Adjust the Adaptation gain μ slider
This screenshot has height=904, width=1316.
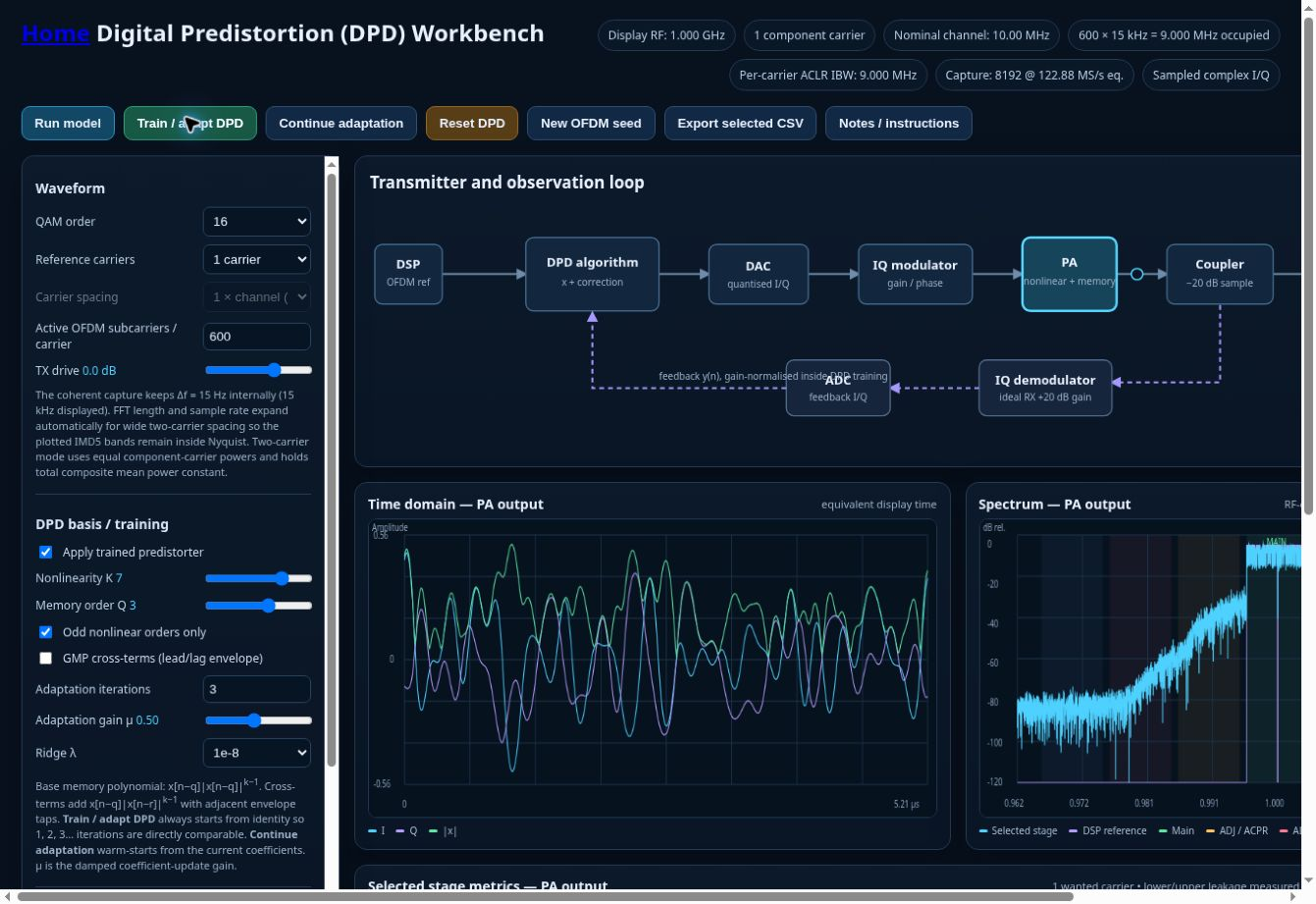(258, 720)
